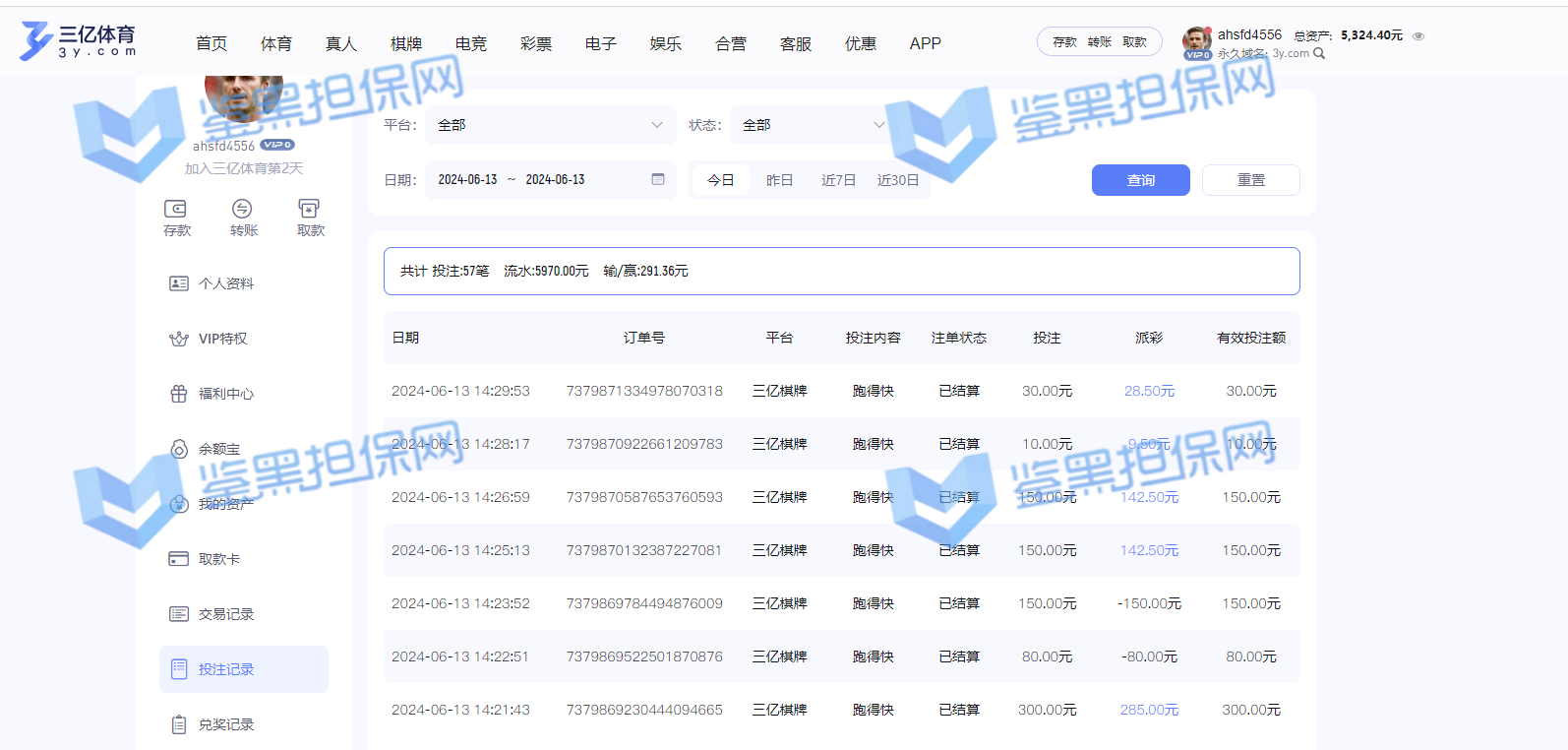
Task: Open the 棋牌 navigation menu
Action: 406,43
